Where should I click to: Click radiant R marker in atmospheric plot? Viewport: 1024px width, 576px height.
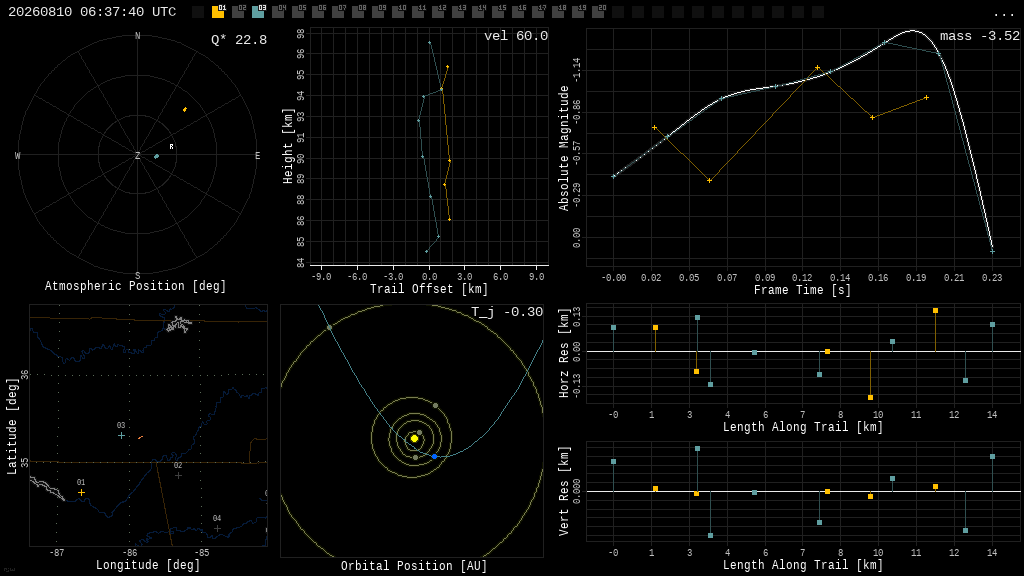(172, 147)
